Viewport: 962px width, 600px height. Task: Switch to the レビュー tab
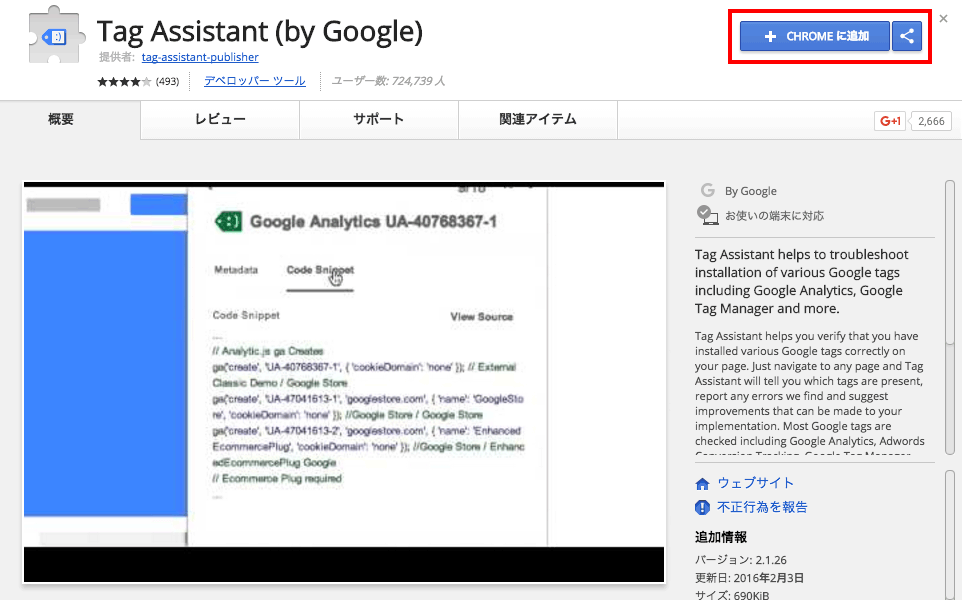pyautogui.click(x=220, y=119)
